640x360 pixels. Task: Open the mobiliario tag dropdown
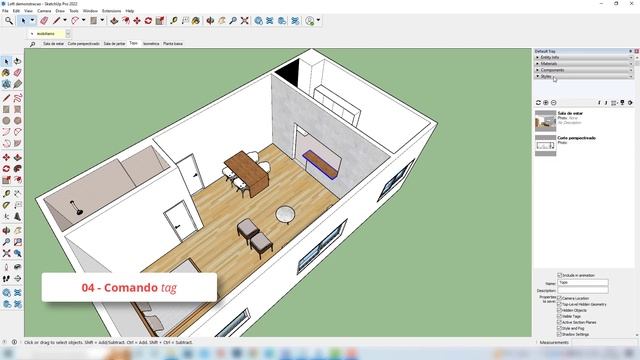tap(68, 33)
